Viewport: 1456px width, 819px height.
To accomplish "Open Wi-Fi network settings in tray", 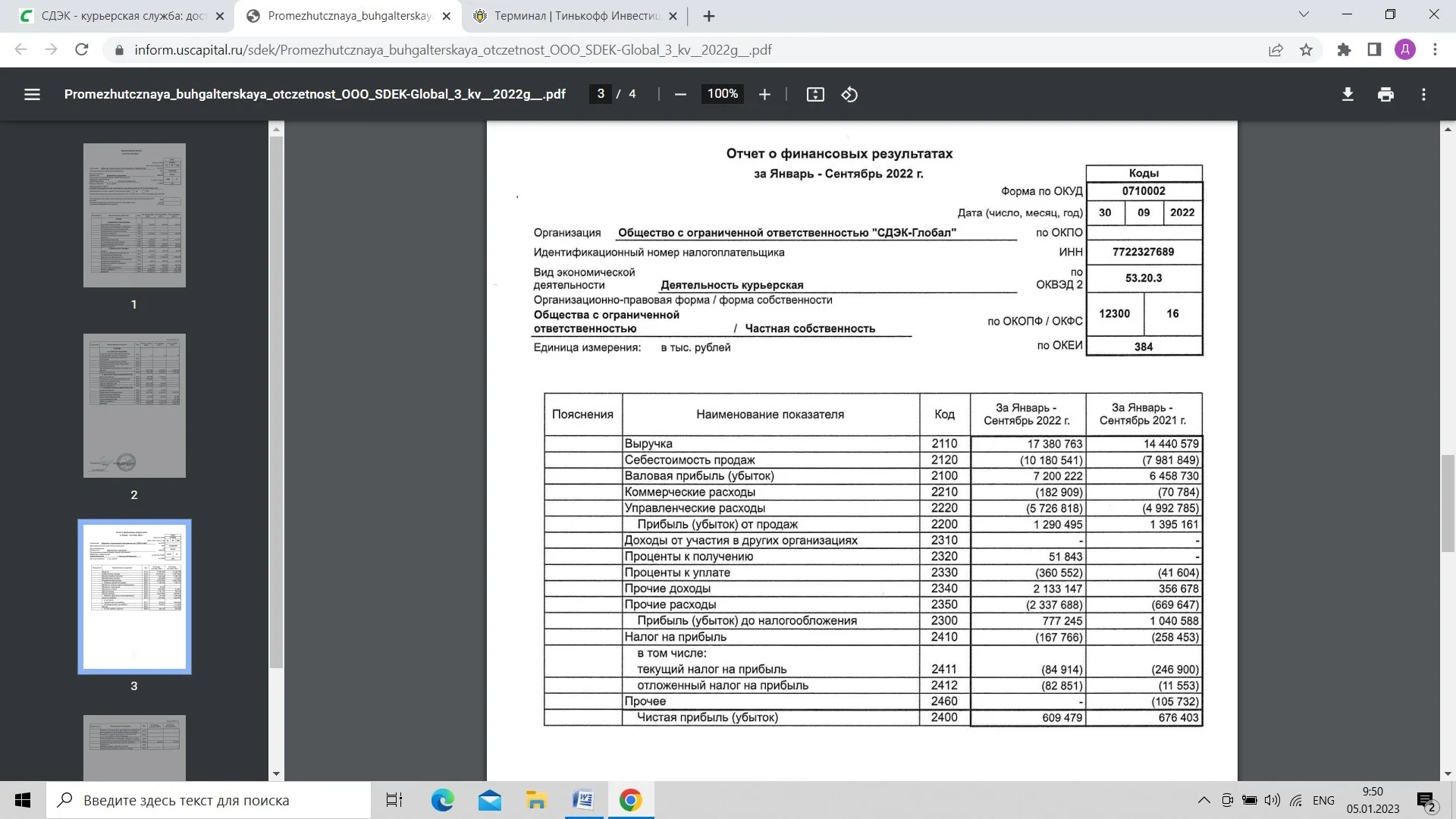I will click(1296, 800).
